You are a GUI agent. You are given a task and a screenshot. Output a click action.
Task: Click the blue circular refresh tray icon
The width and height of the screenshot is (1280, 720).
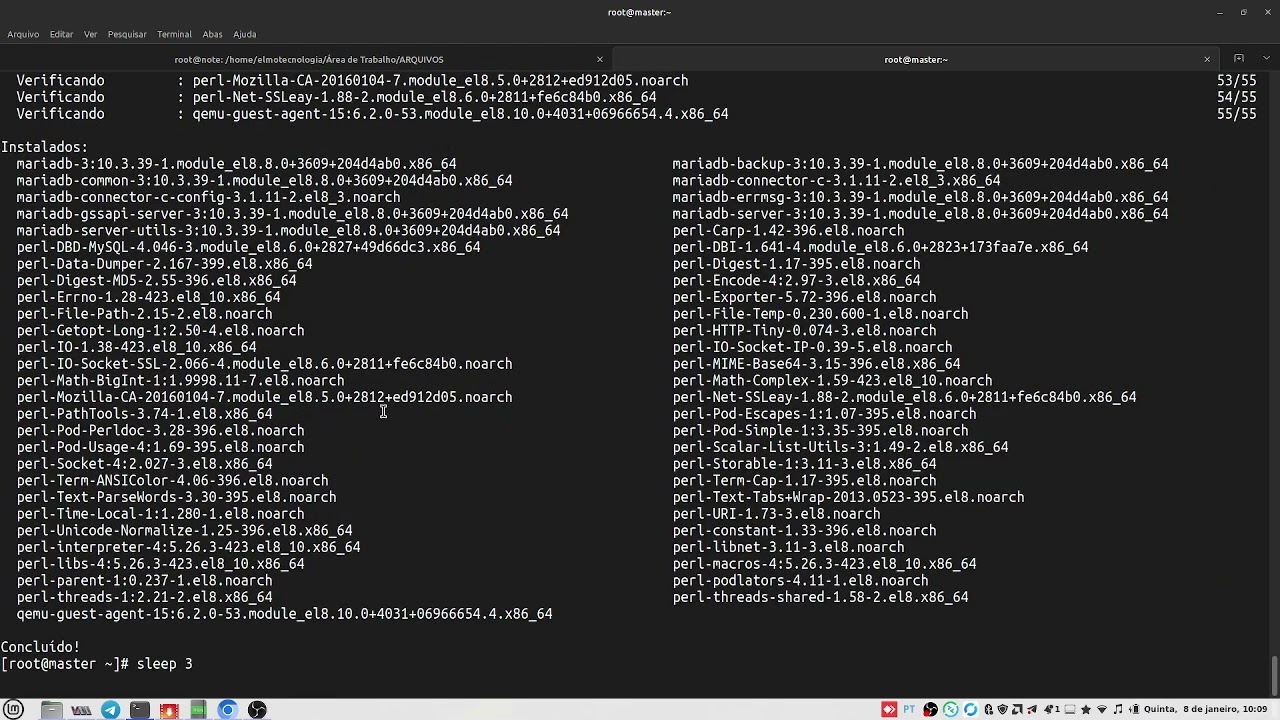pyautogui.click(x=971, y=709)
